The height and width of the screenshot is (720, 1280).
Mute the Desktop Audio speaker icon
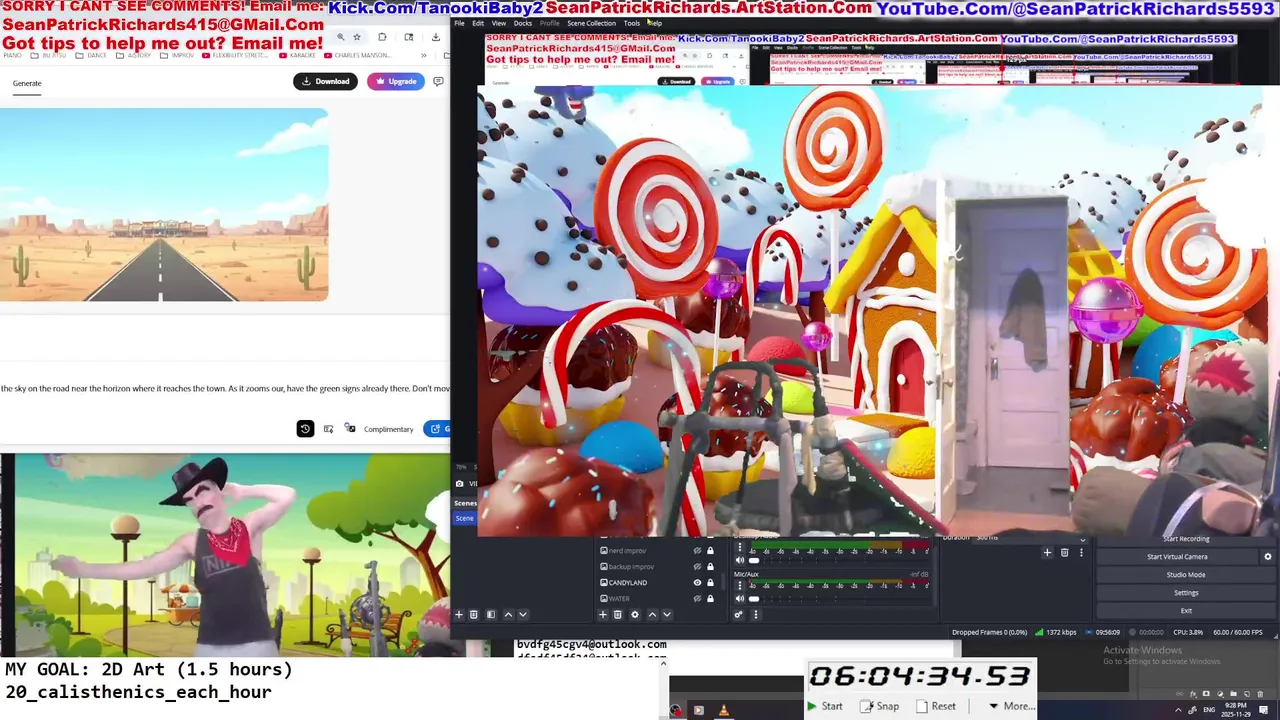coord(740,560)
